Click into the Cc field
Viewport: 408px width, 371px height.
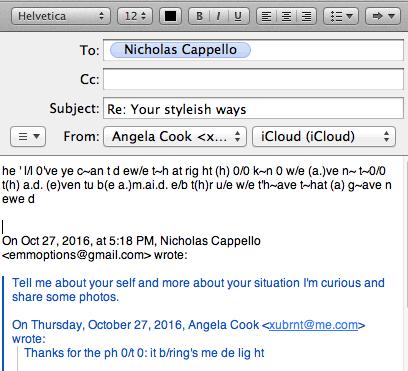253,79
